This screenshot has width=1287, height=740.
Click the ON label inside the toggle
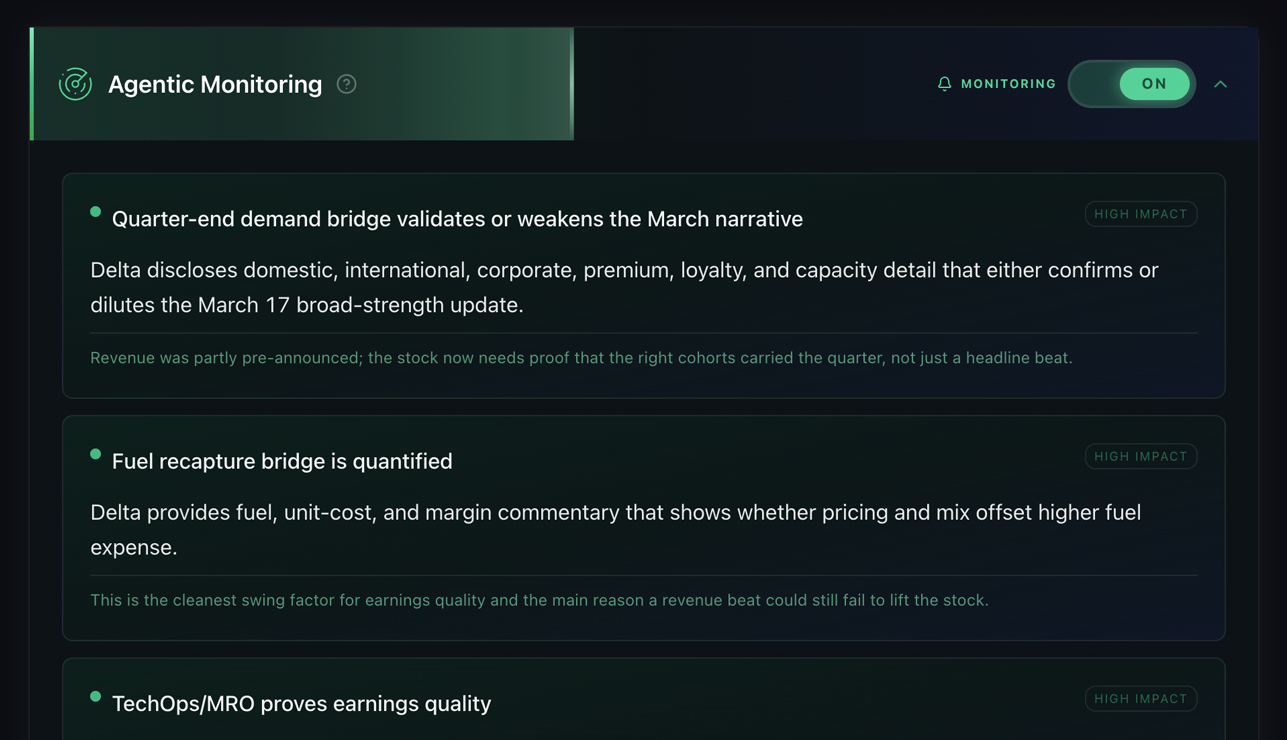click(x=1153, y=84)
